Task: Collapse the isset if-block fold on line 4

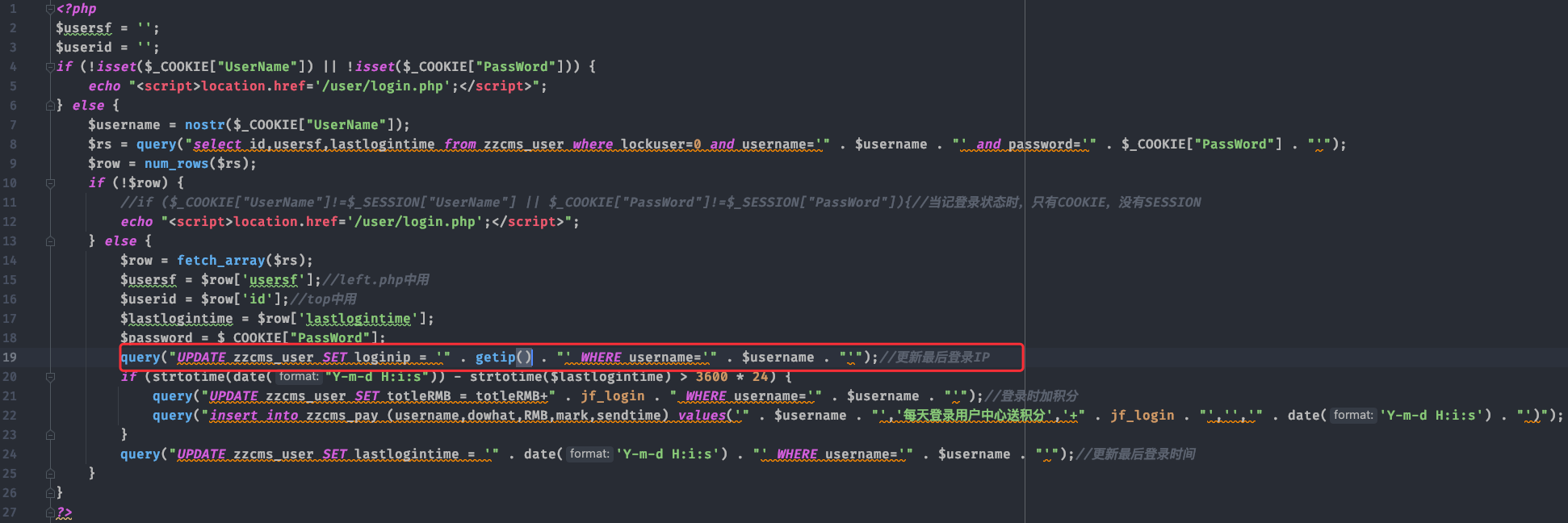Action: pyautogui.click(x=50, y=67)
